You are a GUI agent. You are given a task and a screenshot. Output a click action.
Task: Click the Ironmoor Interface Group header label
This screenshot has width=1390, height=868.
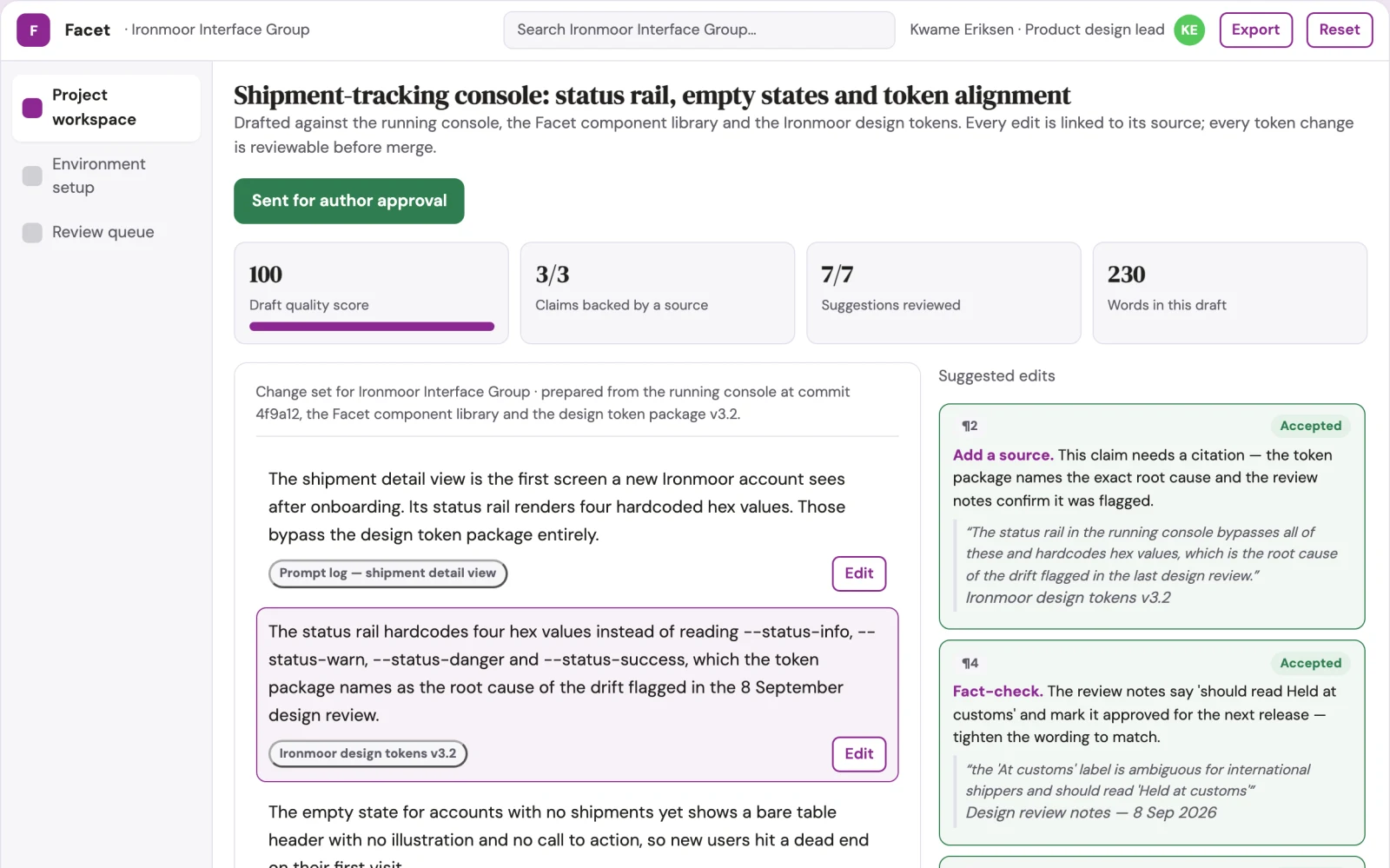click(x=220, y=30)
